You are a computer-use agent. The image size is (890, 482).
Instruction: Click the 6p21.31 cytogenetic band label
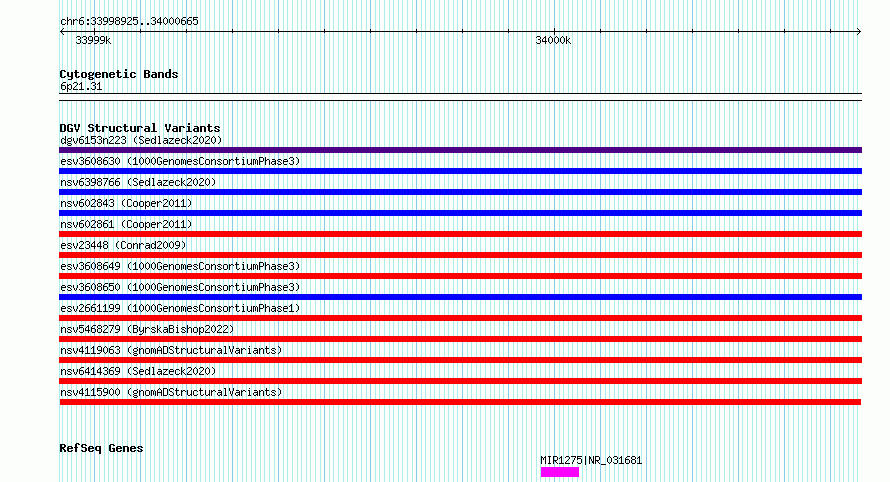[81, 86]
